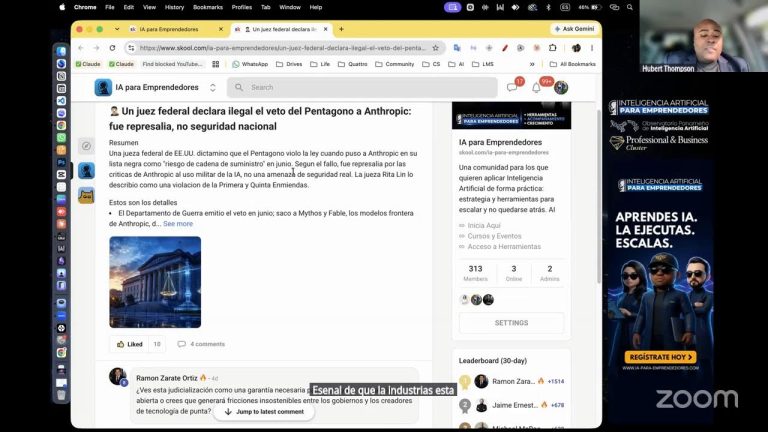Click the Apple menu icon
Viewport: 768px width, 432px height.
(62, 7)
